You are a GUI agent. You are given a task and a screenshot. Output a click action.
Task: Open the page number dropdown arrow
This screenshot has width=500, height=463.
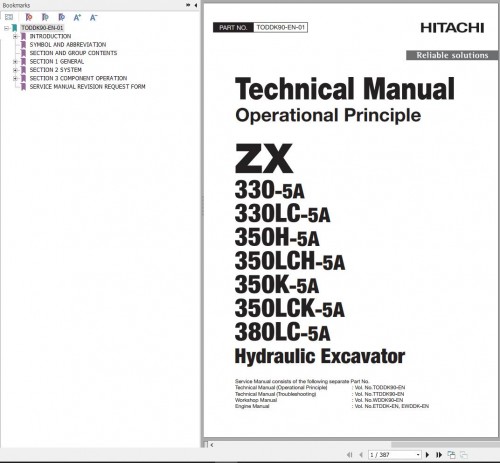(x=418, y=455)
